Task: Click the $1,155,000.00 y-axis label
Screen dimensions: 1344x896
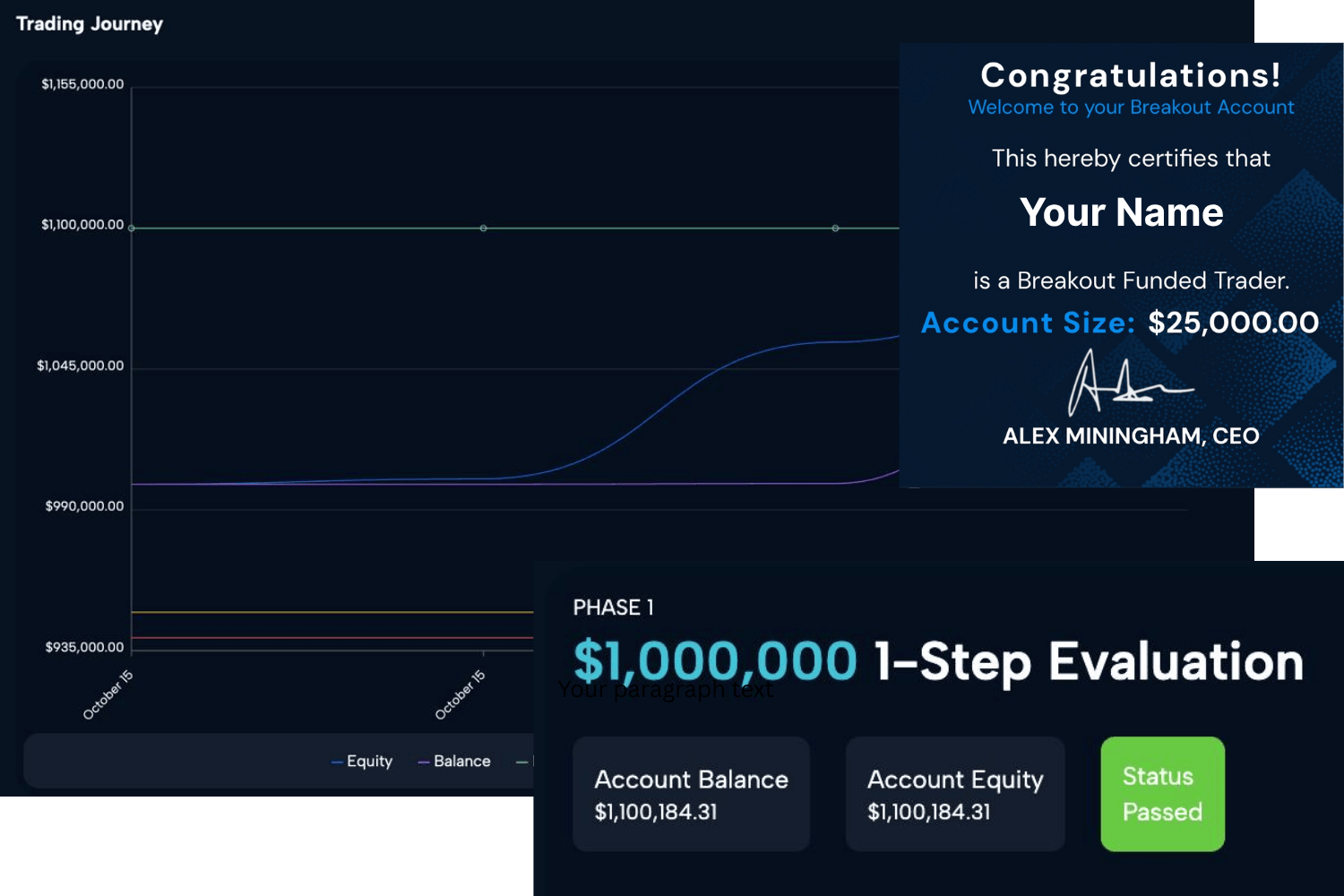Action: (82, 84)
